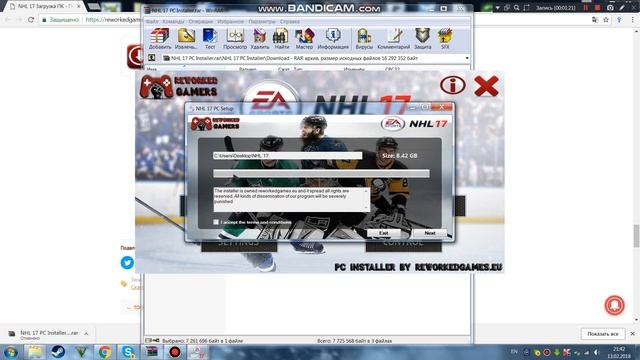640x360 pixels.
Task: Click the EN language indicator in the tray
Action: [x=514, y=351]
